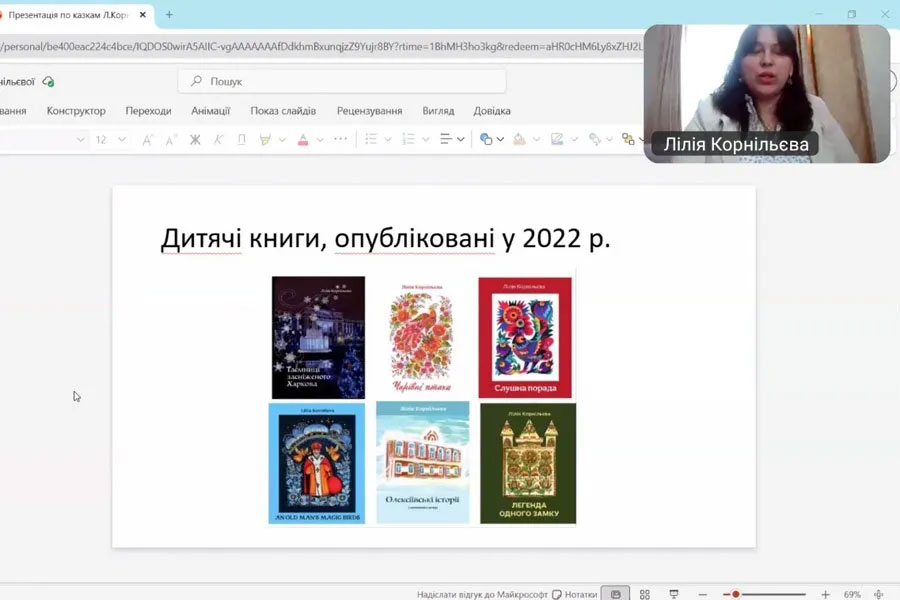Open the Анімації tab

click(211, 111)
